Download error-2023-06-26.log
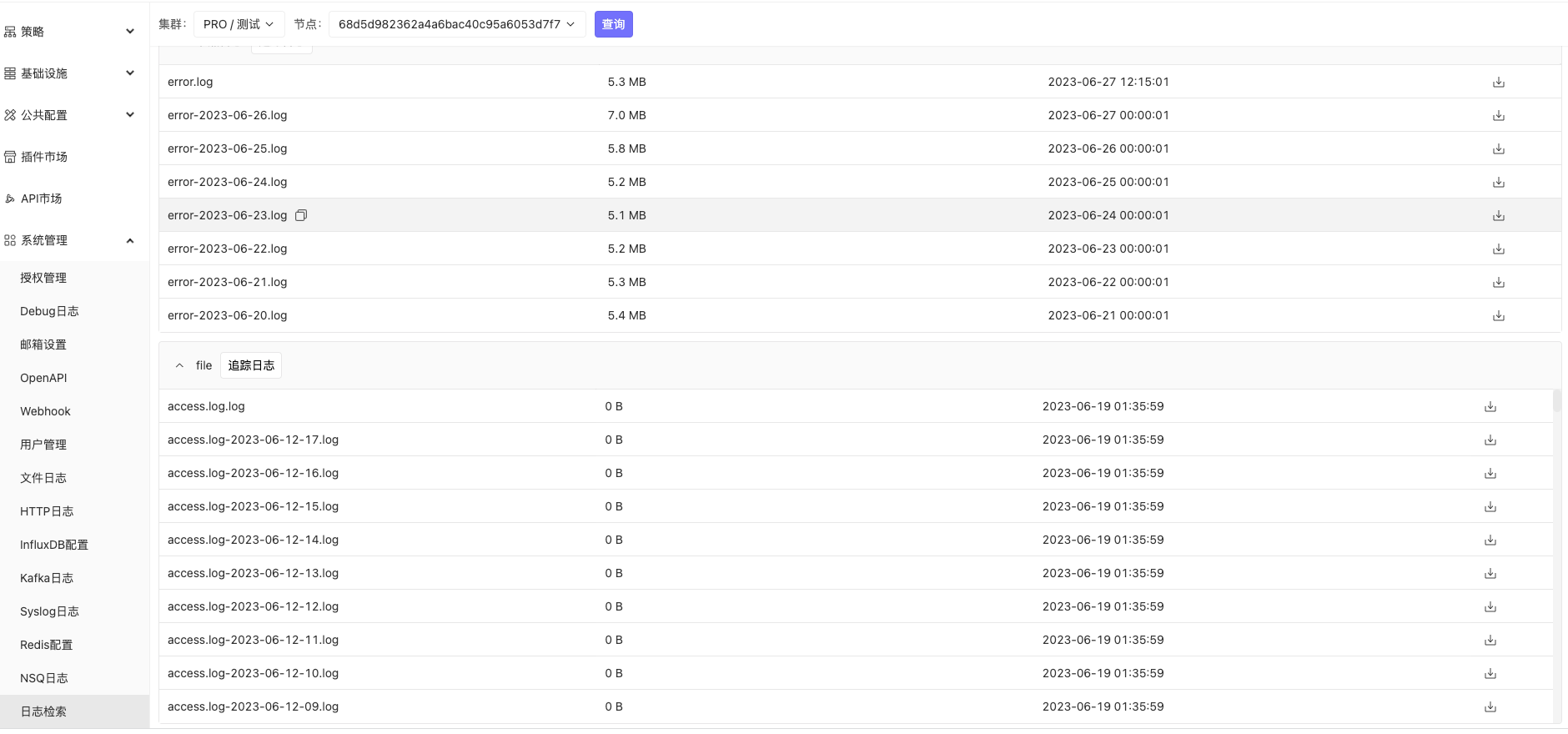 (x=1498, y=115)
